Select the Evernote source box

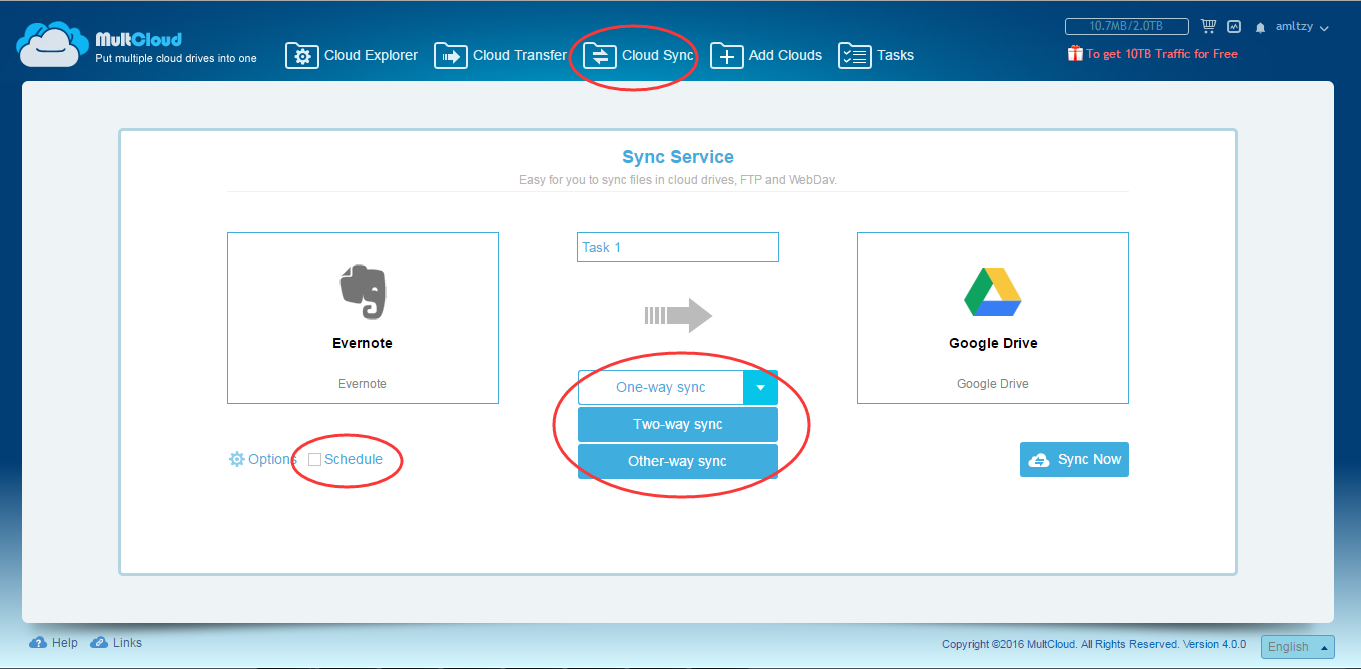[363, 318]
